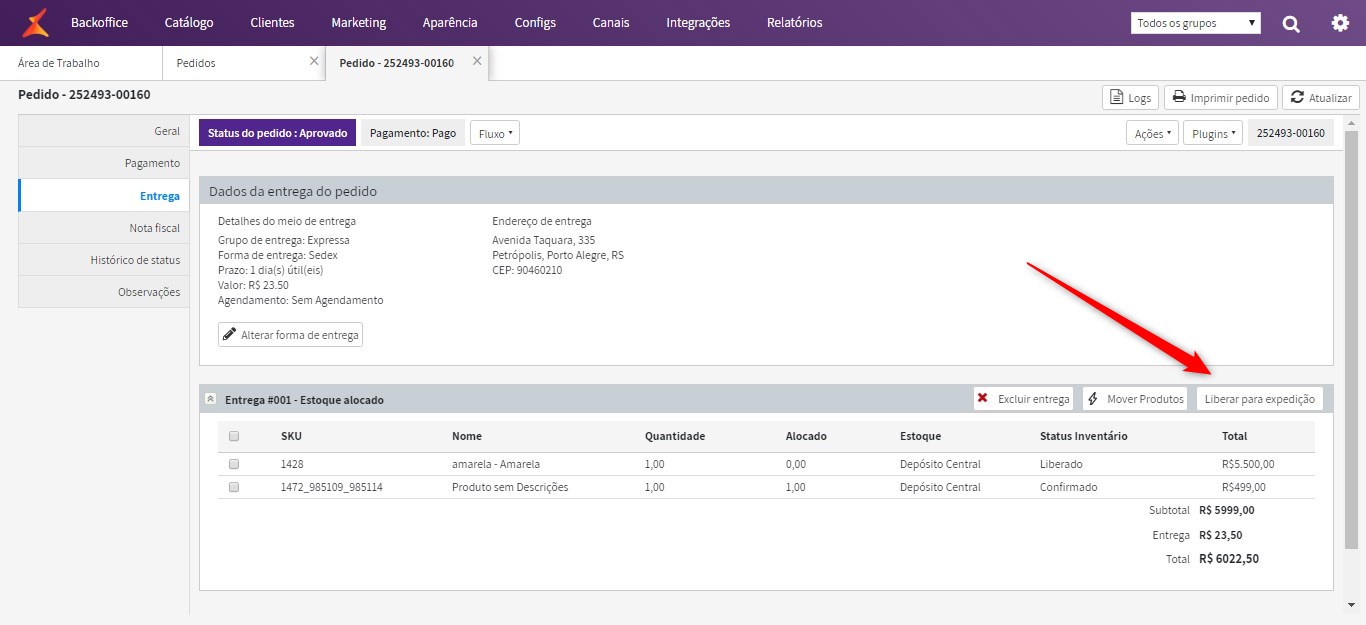Open Catálogo menu
The image size is (1366, 625).
point(189,22)
